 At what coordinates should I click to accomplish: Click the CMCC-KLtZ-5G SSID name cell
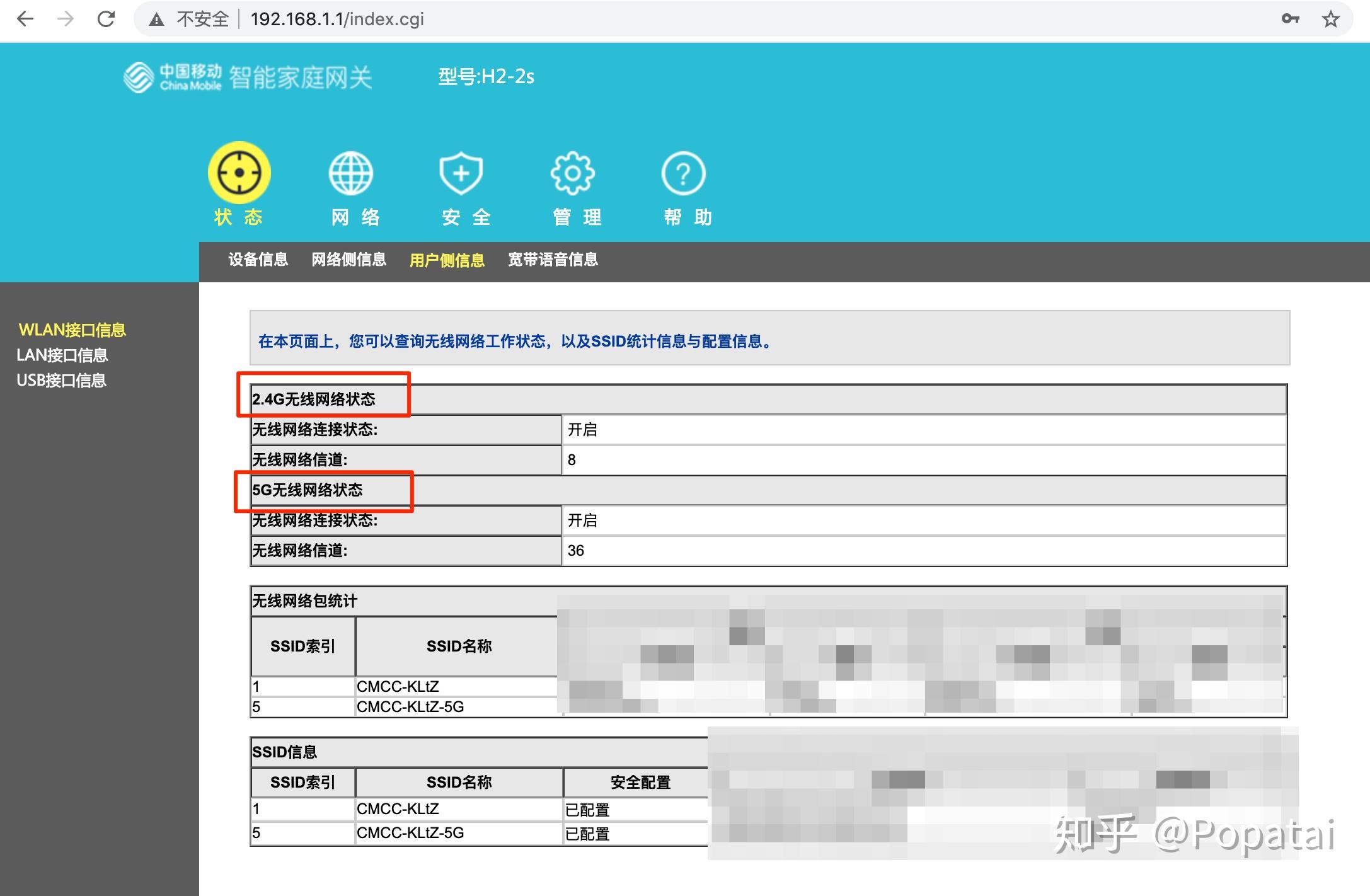click(x=411, y=833)
